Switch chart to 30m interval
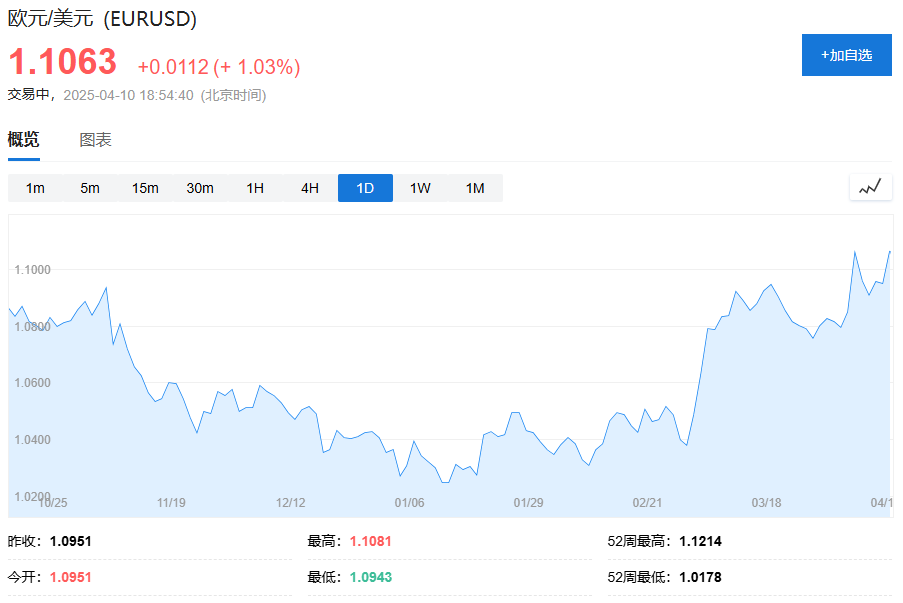Viewport: 903px width, 603px height. pyautogui.click(x=200, y=188)
